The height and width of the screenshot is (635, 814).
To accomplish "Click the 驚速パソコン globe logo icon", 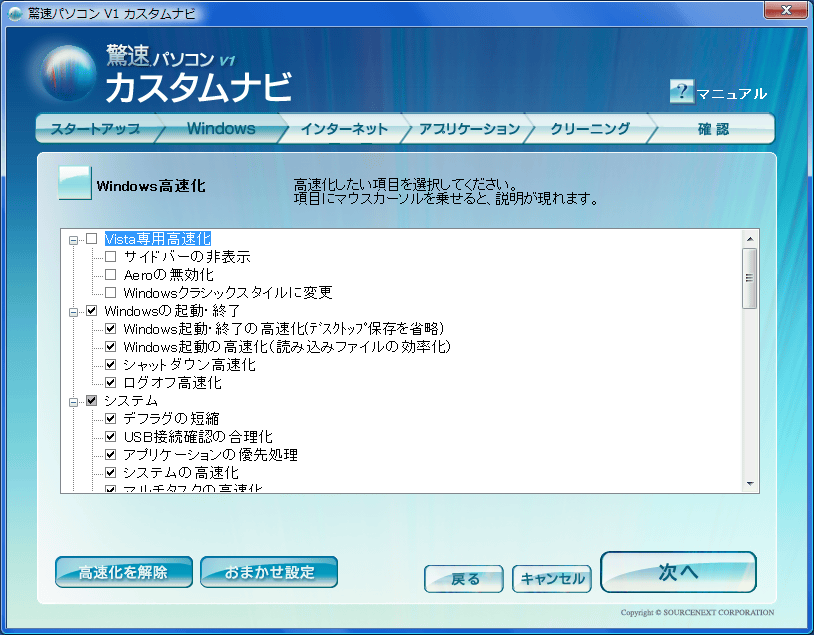I will click(68, 72).
